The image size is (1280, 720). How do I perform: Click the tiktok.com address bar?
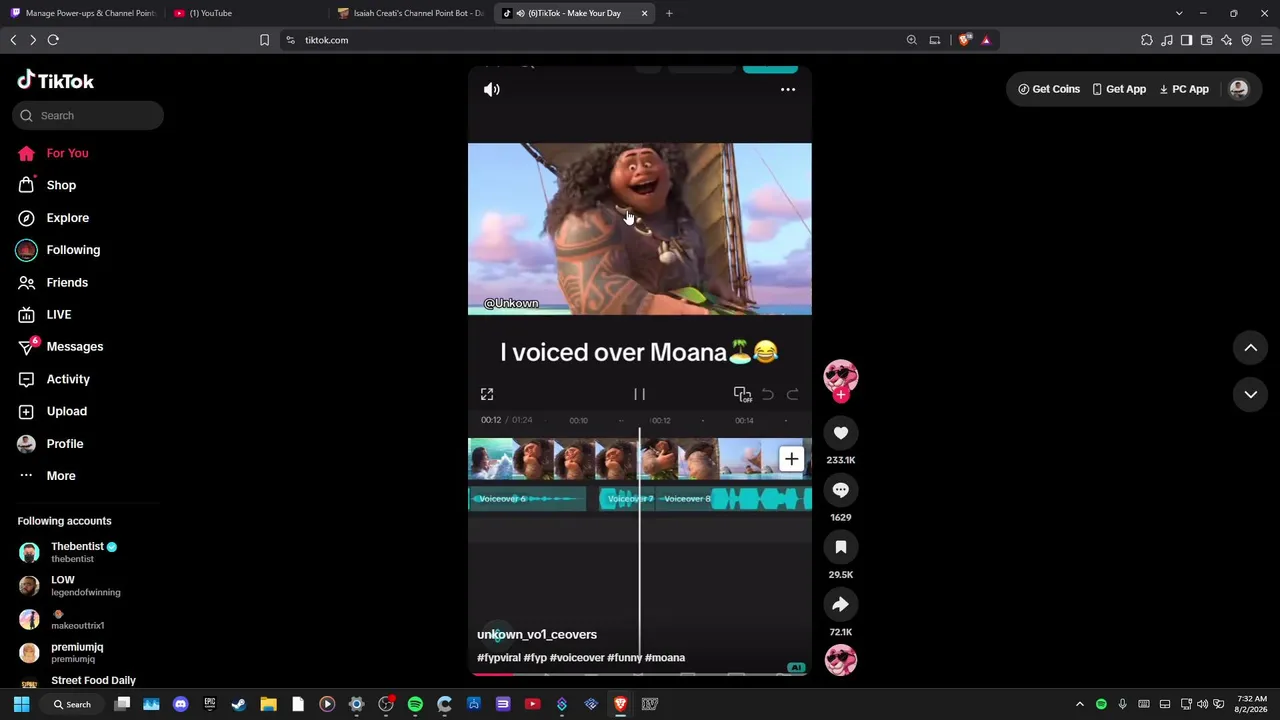[590, 40]
